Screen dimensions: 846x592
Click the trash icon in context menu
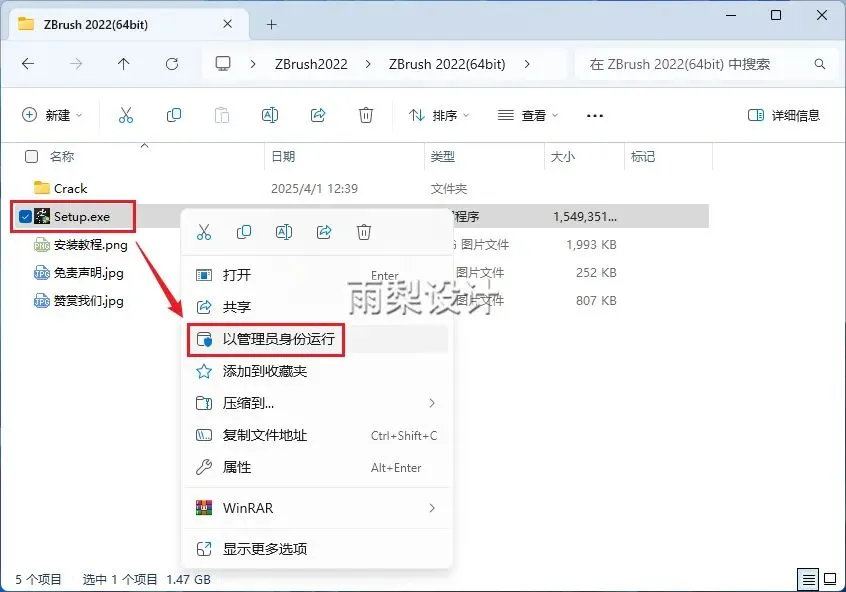(364, 232)
